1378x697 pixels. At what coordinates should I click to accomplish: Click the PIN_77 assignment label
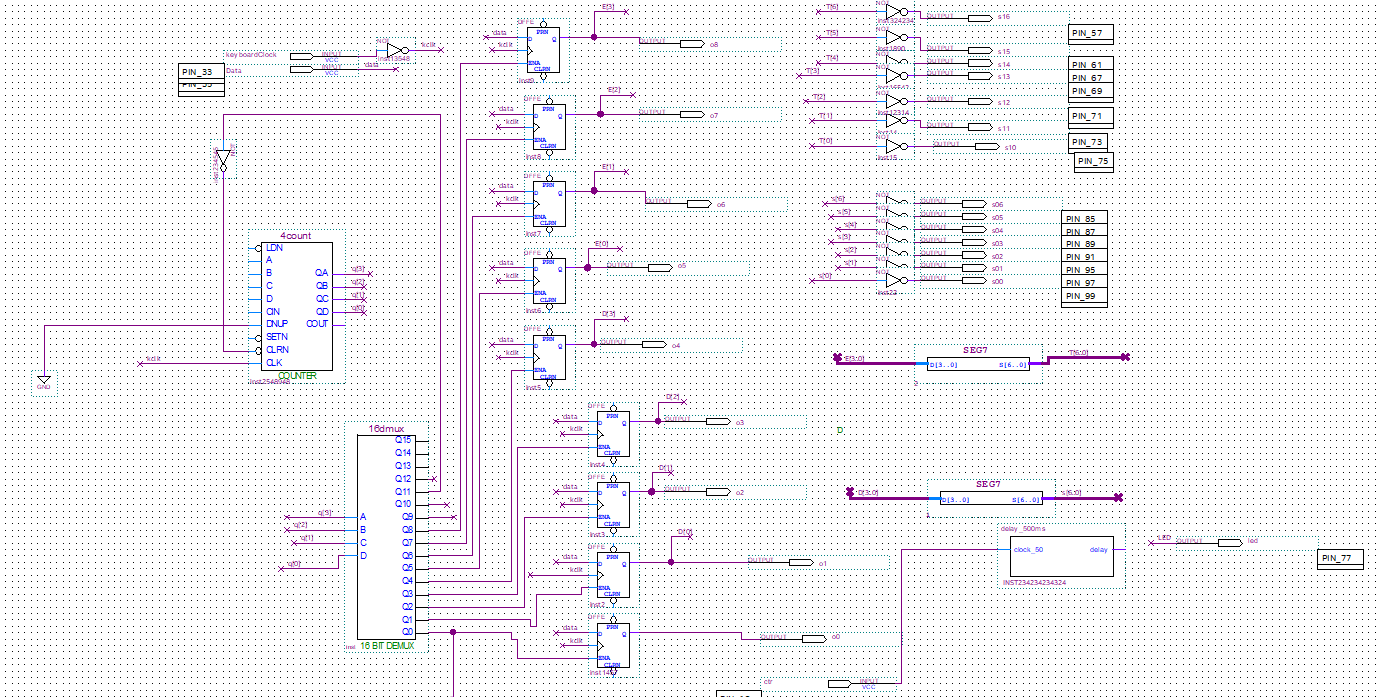pyautogui.click(x=1339, y=558)
